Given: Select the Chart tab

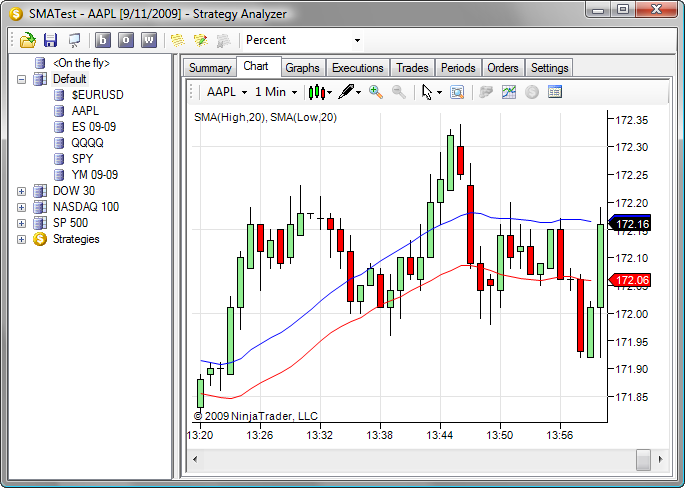Looking at the screenshot, I should pos(256,66).
